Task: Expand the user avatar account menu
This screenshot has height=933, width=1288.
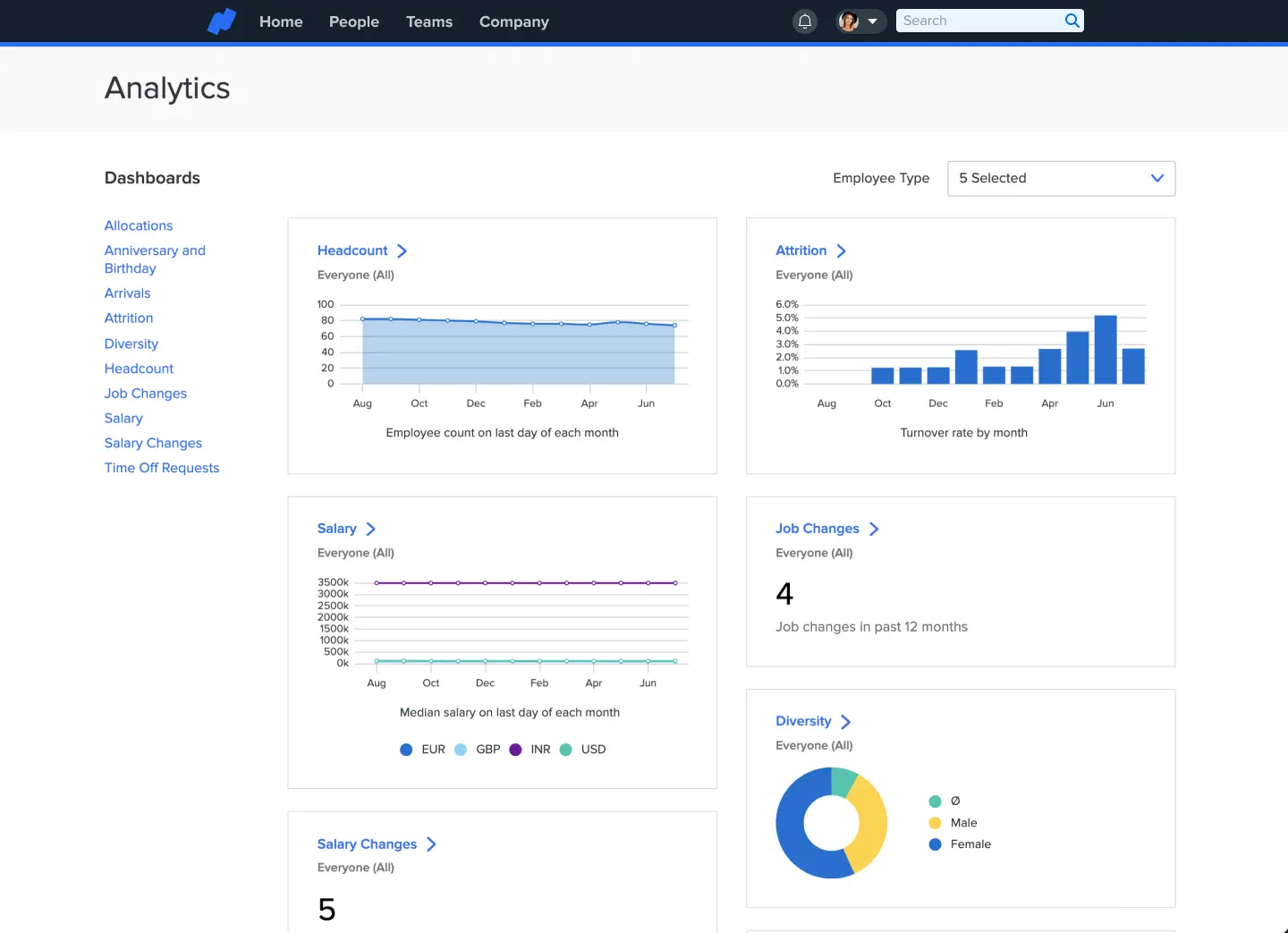Action: click(x=860, y=21)
